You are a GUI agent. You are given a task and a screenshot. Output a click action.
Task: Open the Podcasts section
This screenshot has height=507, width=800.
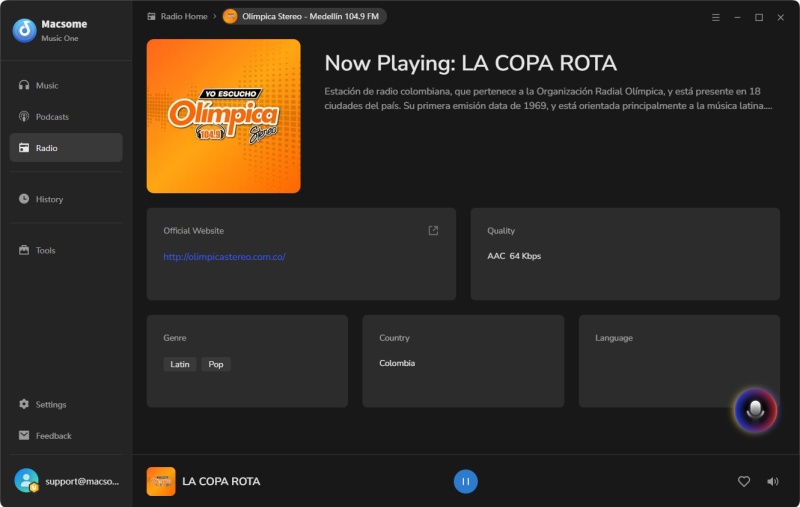66,116
